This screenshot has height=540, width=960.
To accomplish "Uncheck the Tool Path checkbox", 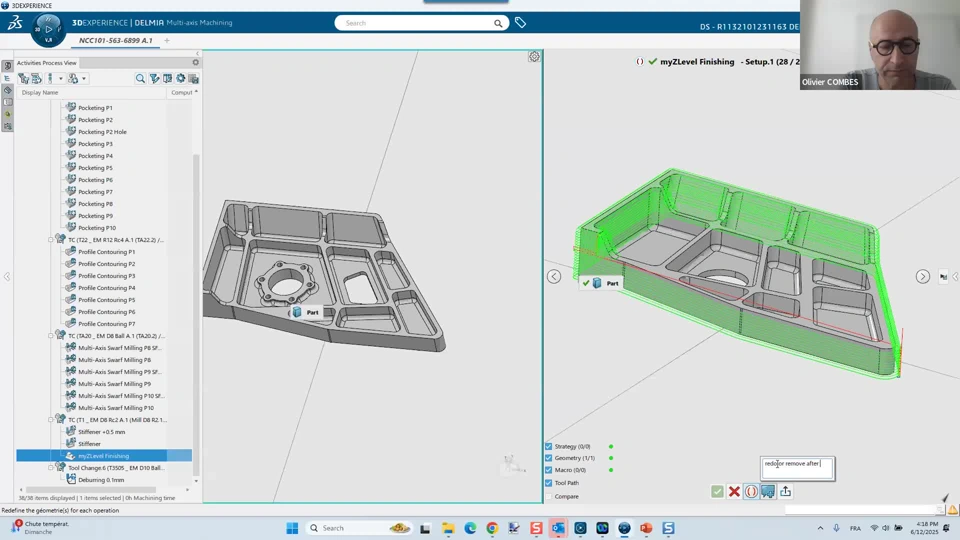I will (x=548, y=483).
